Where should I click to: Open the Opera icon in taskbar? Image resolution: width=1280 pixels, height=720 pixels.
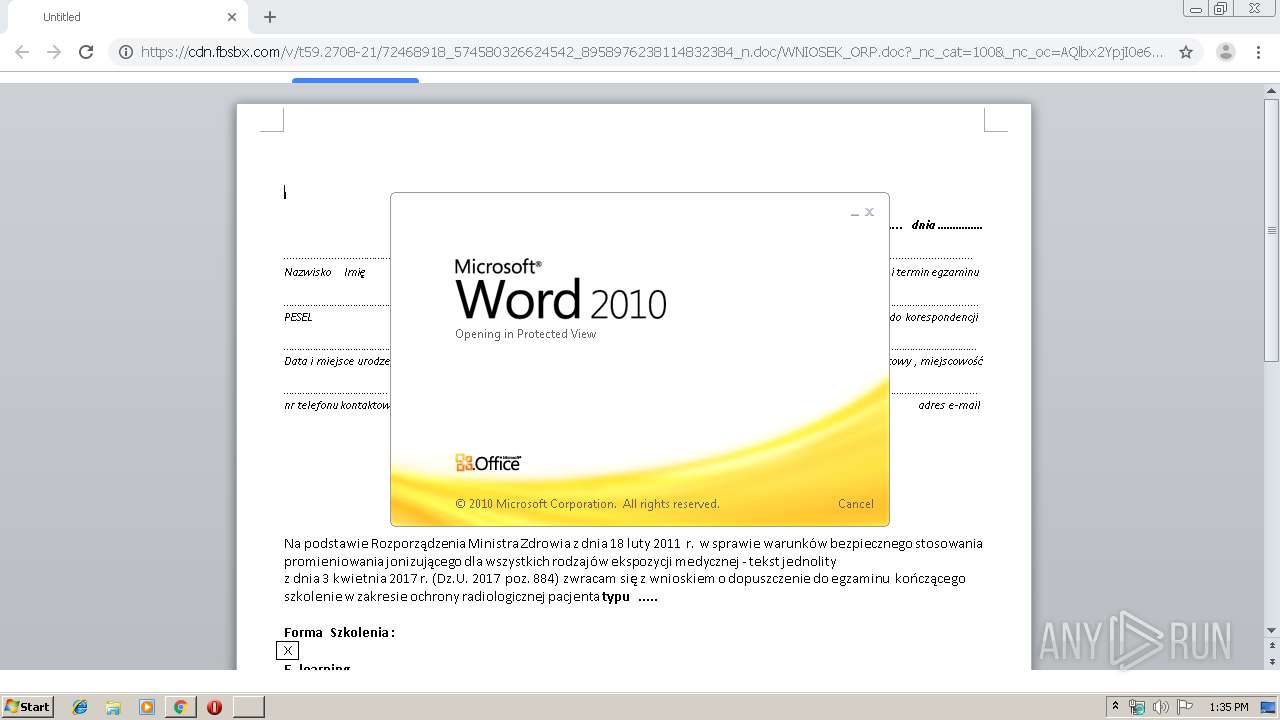[x=214, y=707]
